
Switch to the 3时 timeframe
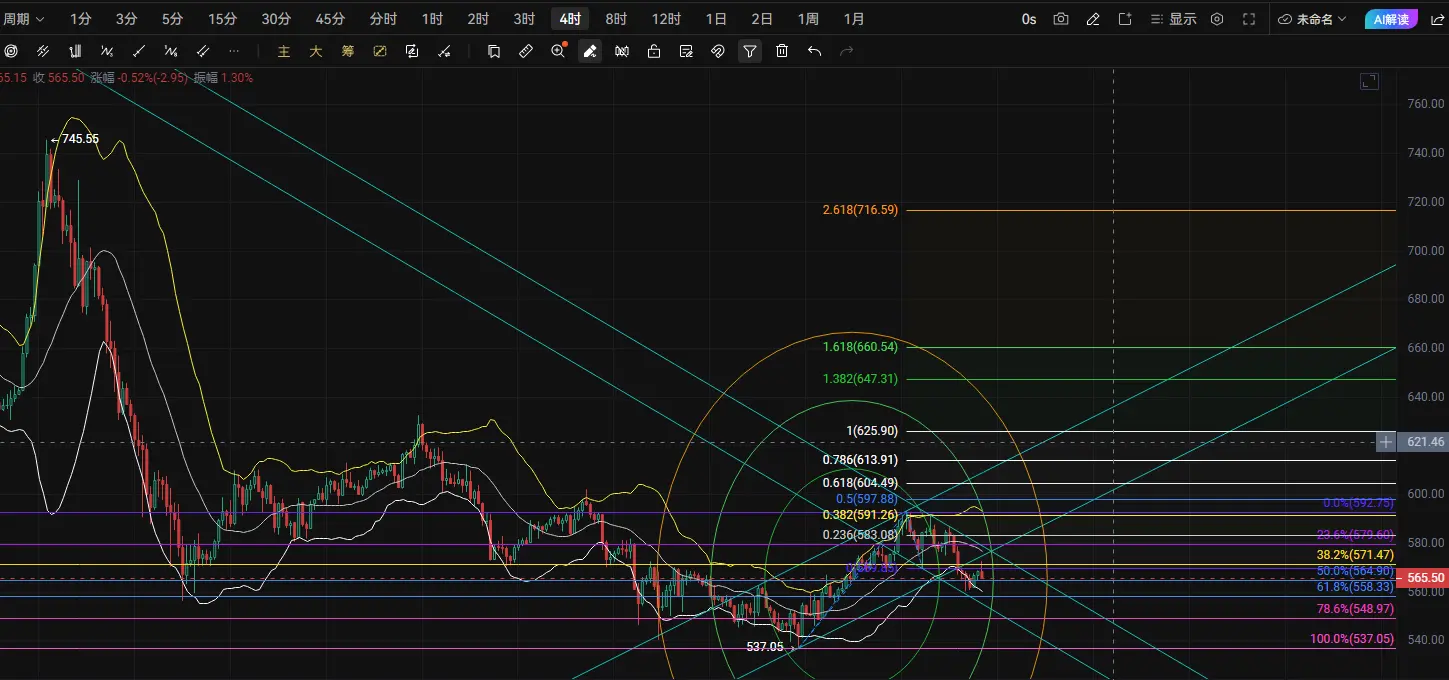pos(524,19)
